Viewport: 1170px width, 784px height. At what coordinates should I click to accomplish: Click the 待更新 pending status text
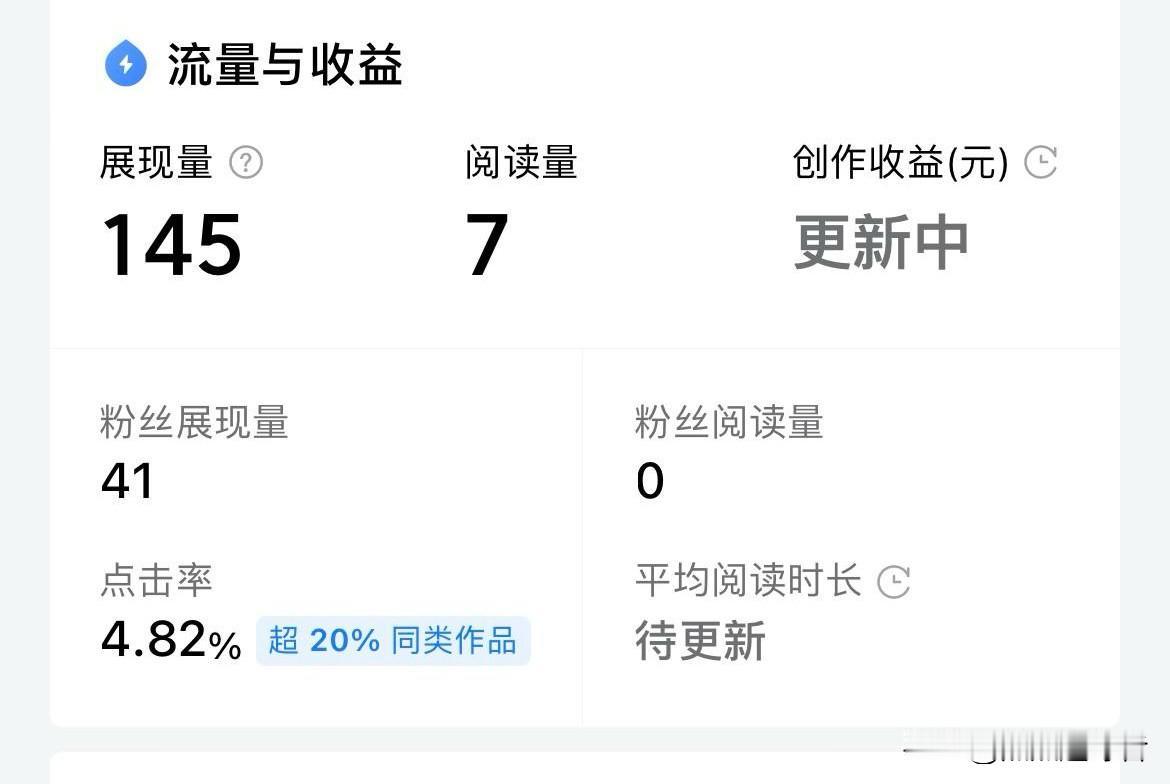pos(701,641)
